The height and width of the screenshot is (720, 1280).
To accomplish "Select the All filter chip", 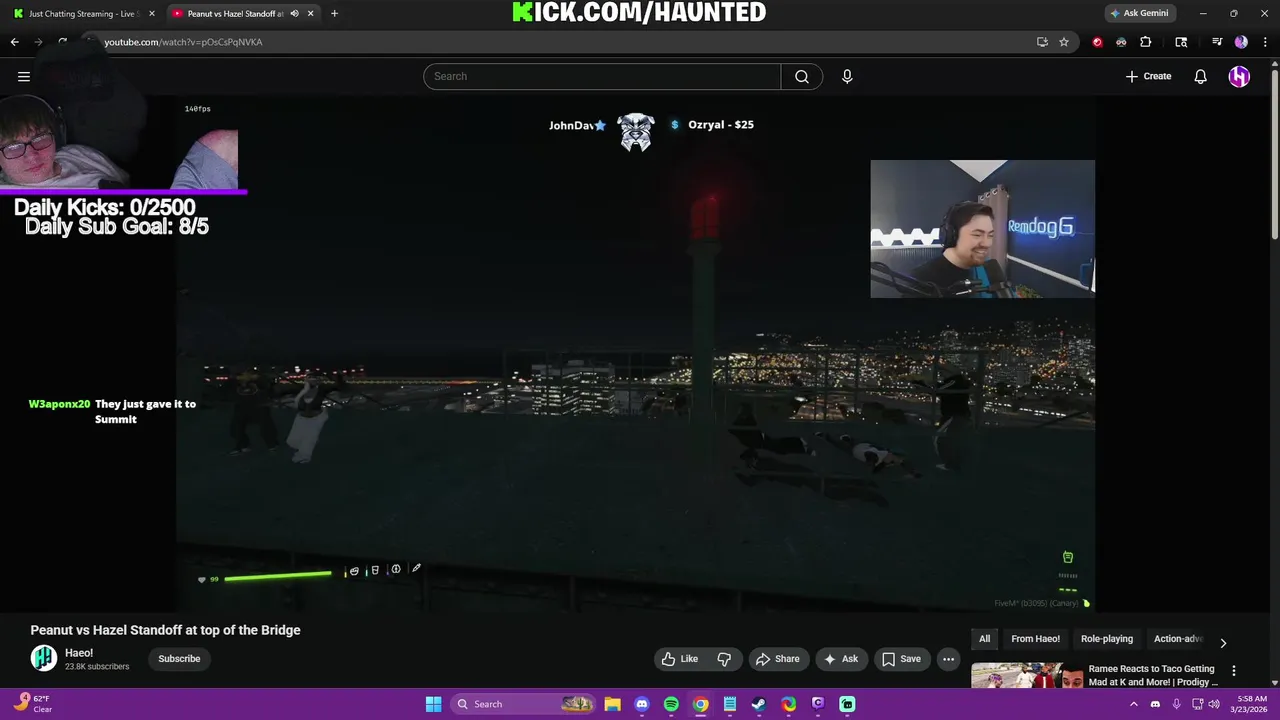I will [985, 639].
